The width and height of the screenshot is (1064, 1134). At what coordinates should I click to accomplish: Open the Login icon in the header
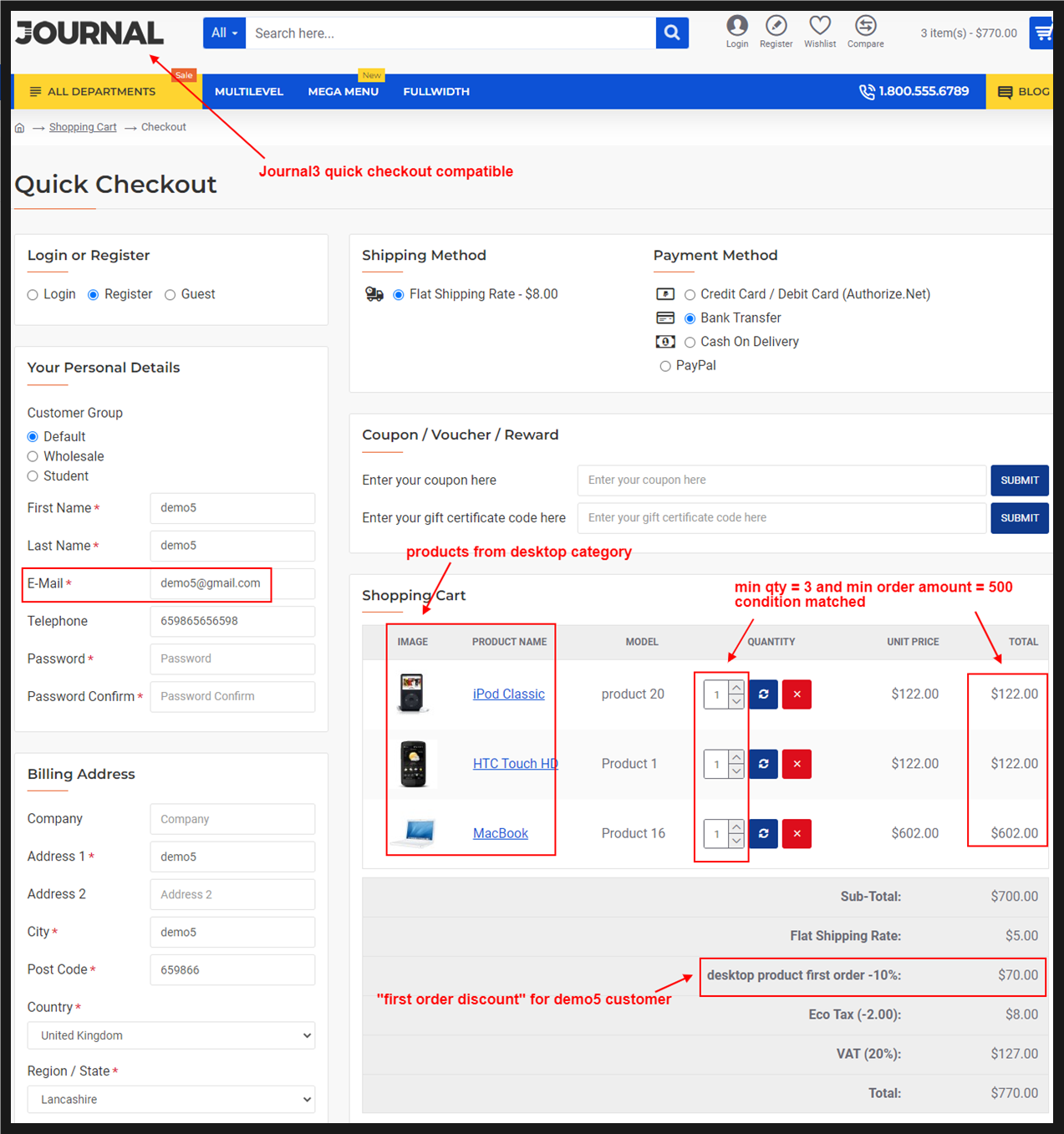click(736, 26)
